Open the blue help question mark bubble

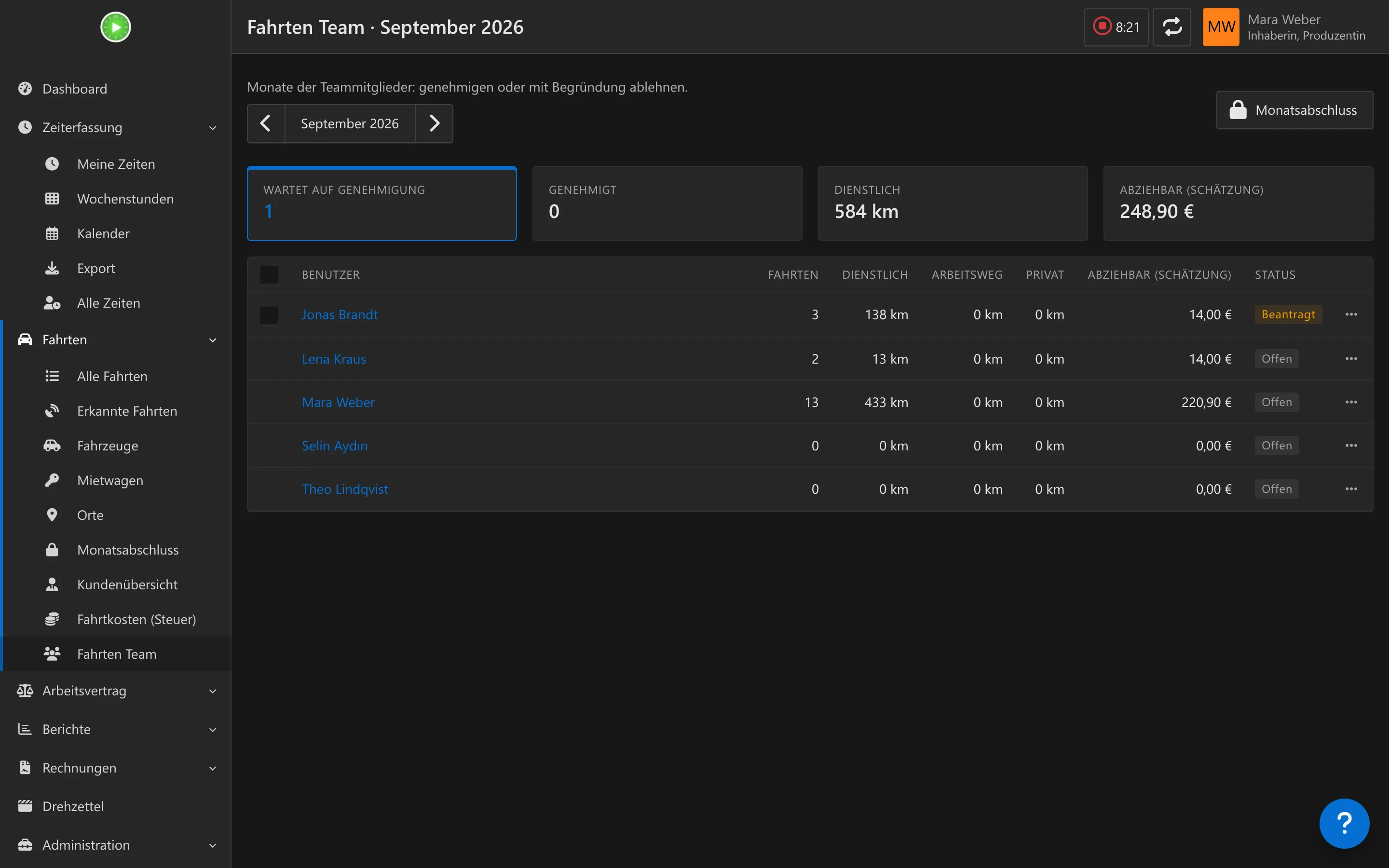pos(1344,823)
